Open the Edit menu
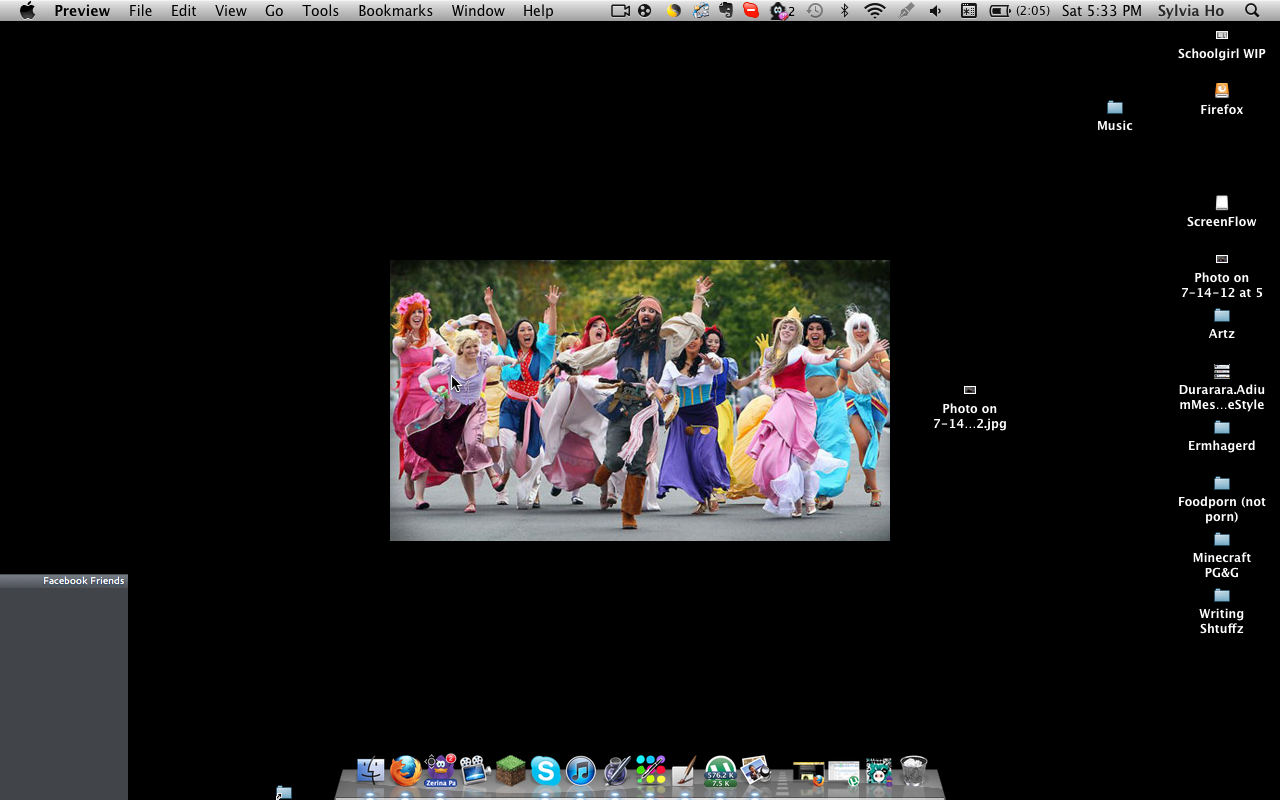Viewport: 1280px width, 800px height. 183,11
